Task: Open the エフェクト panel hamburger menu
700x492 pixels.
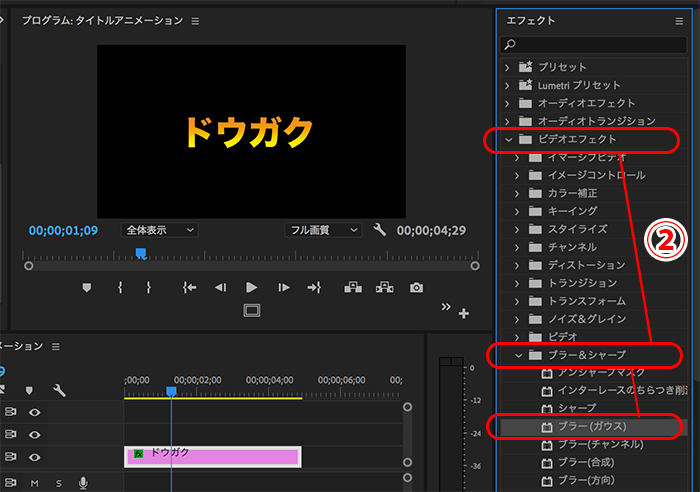Action: click(x=679, y=20)
